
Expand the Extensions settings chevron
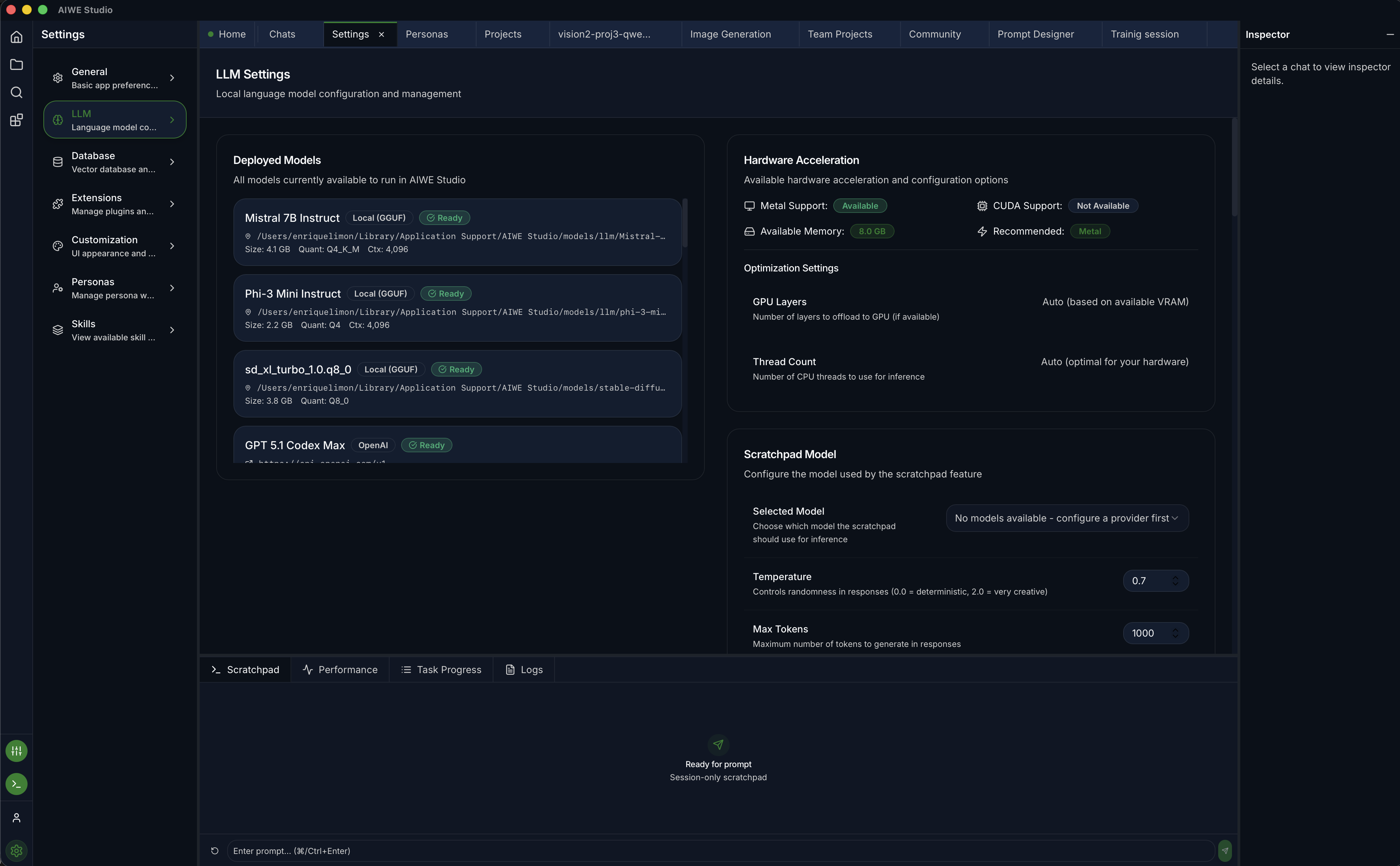tap(172, 204)
